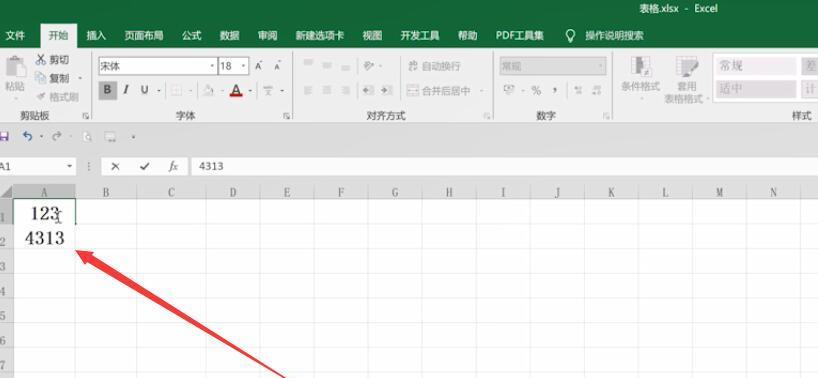Click the text orientation icon

pyautogui.click(x=369, y=66)
